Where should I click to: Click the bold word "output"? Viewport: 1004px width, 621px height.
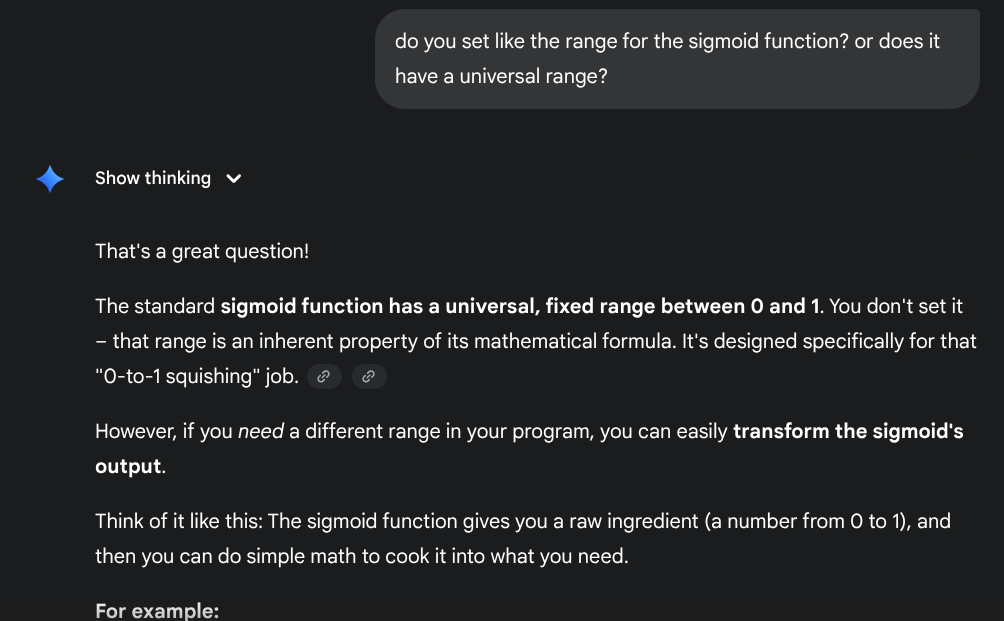pyautogui.click(x=128, y=467)
